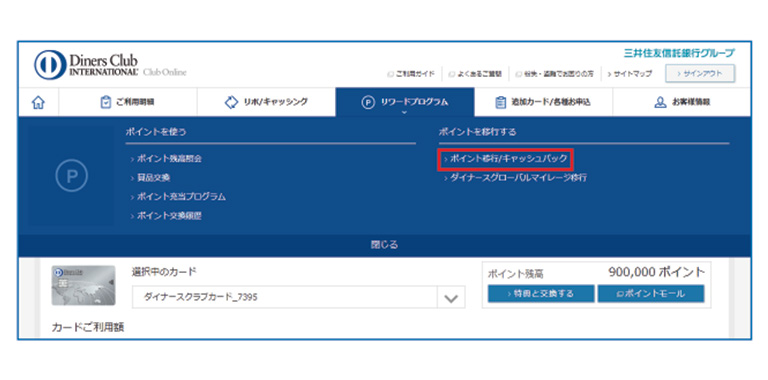Open the 紛失・盗難でお困りの方 link
This screenshot has height=380, width=768.
click(x=555, y=74)
